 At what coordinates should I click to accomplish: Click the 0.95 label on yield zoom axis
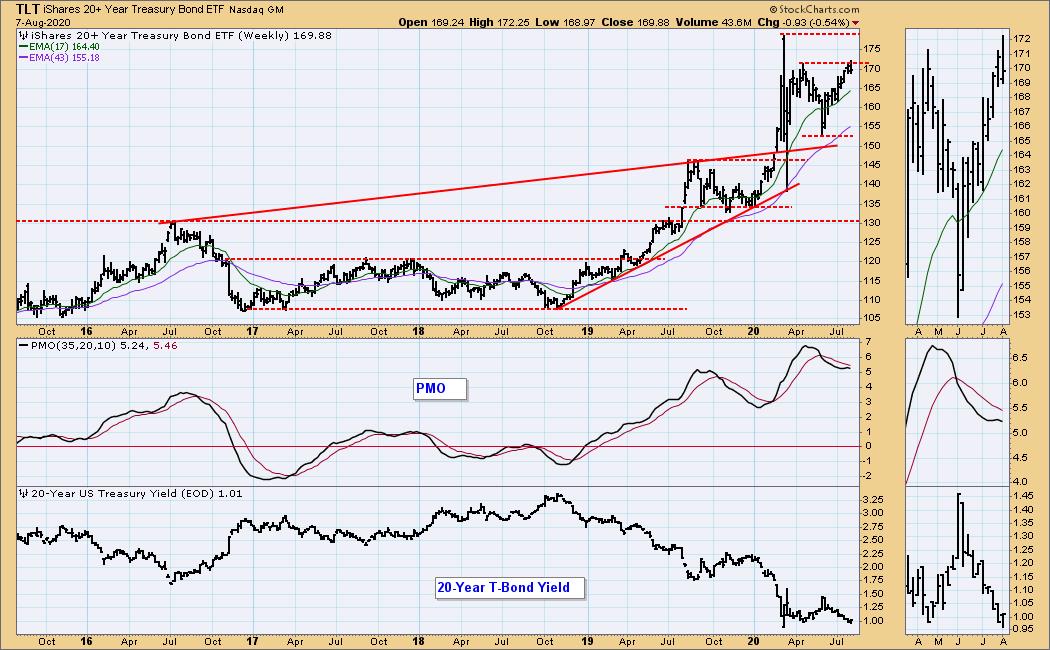pyautogui.click(x=1022, y=629)
